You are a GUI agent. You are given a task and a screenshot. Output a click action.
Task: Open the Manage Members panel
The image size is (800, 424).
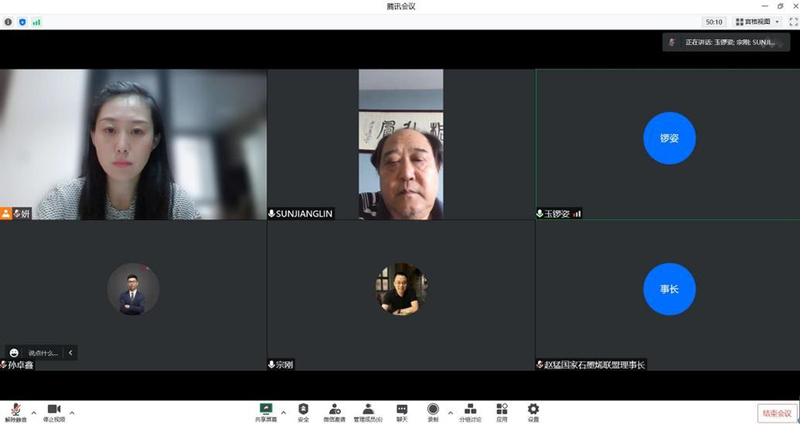368,411
